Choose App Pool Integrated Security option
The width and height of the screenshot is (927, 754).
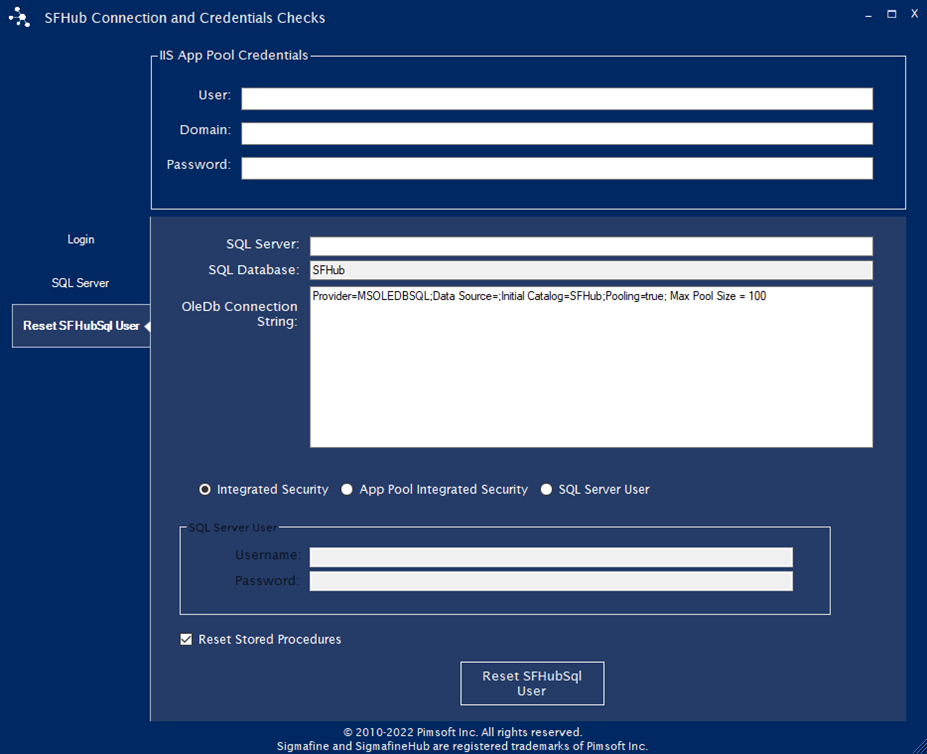(347, 490)
